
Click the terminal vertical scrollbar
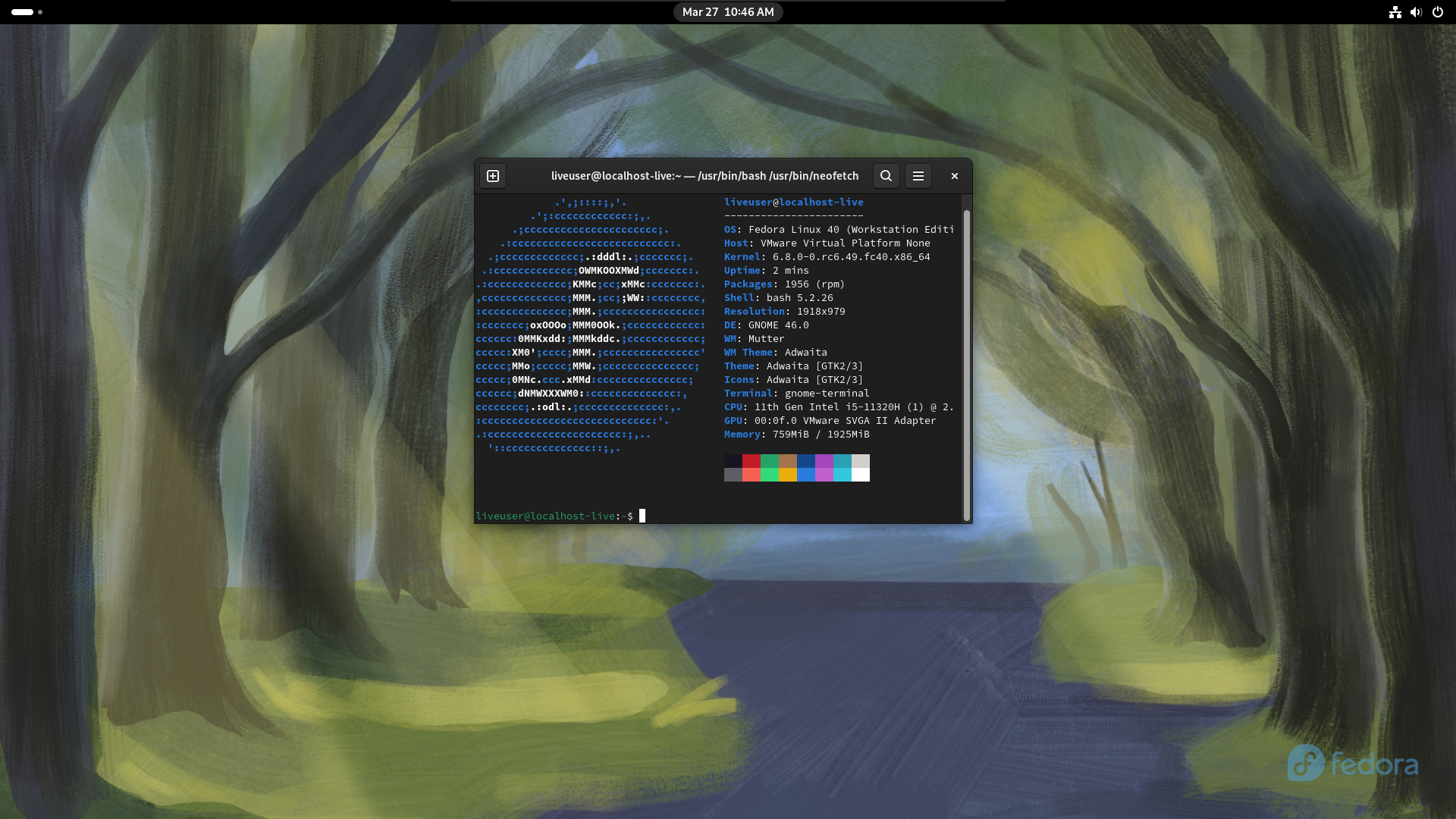pyautogui.click(x=966, y=364)
